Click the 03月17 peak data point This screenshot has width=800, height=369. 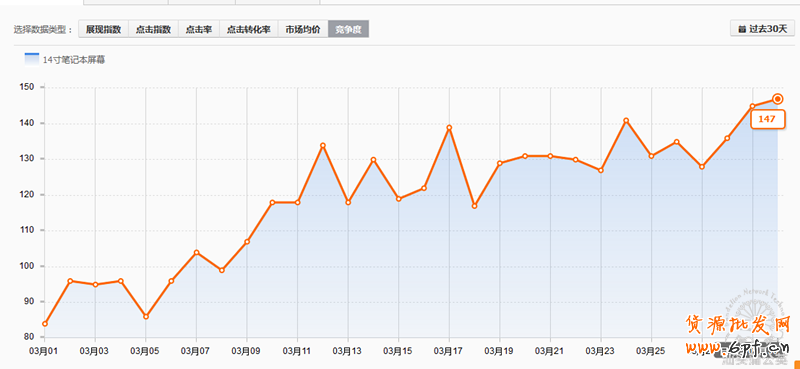tap(449, 128)
